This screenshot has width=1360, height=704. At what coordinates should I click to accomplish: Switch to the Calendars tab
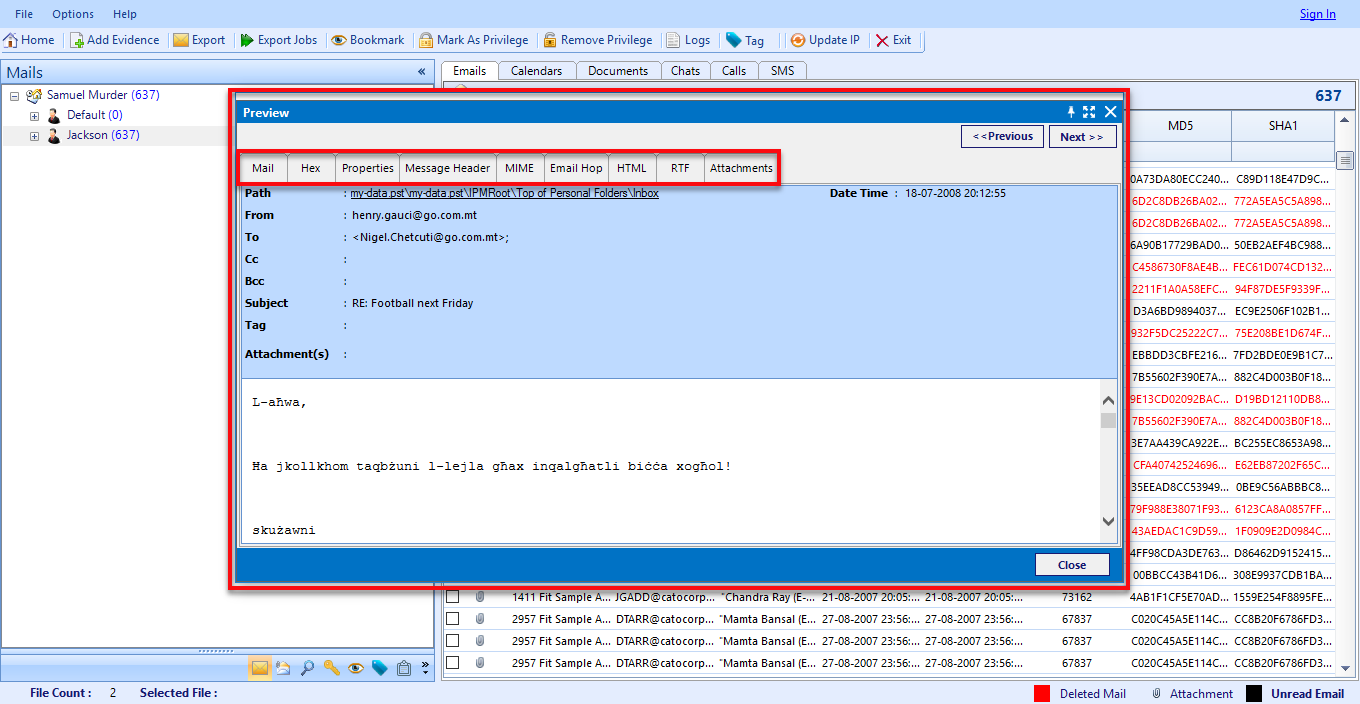click(x=536, y=71)
